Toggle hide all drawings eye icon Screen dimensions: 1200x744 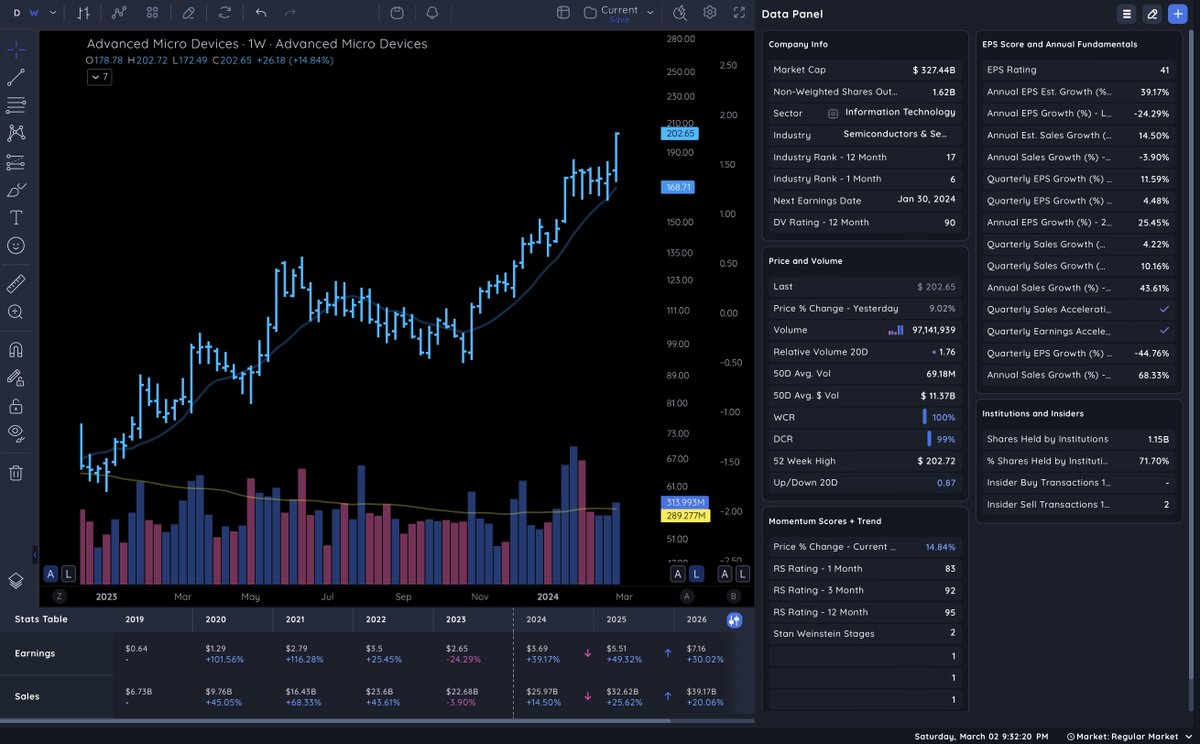coord(16,433)
